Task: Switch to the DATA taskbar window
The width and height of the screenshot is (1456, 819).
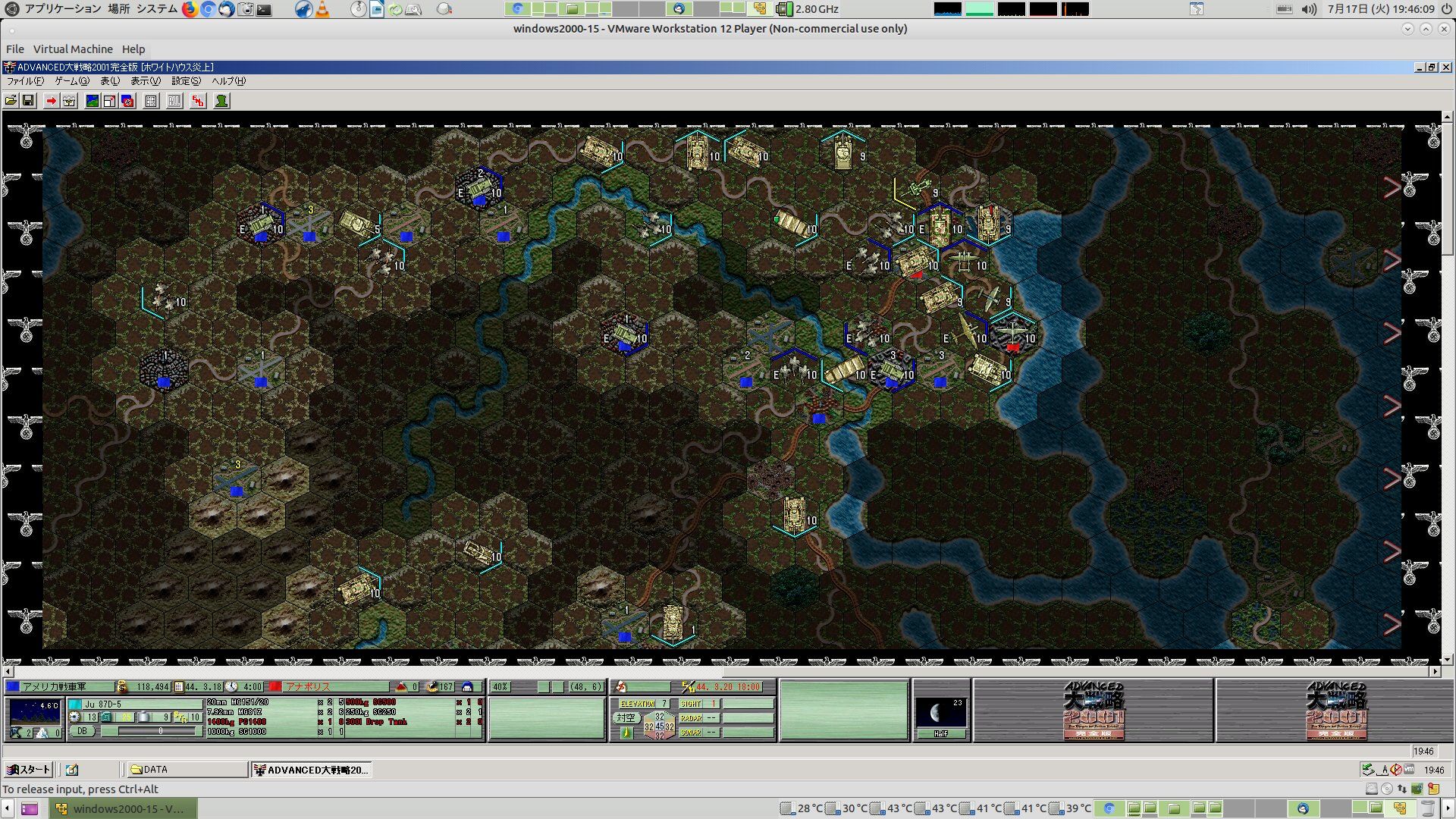Action: click(186, 770)
